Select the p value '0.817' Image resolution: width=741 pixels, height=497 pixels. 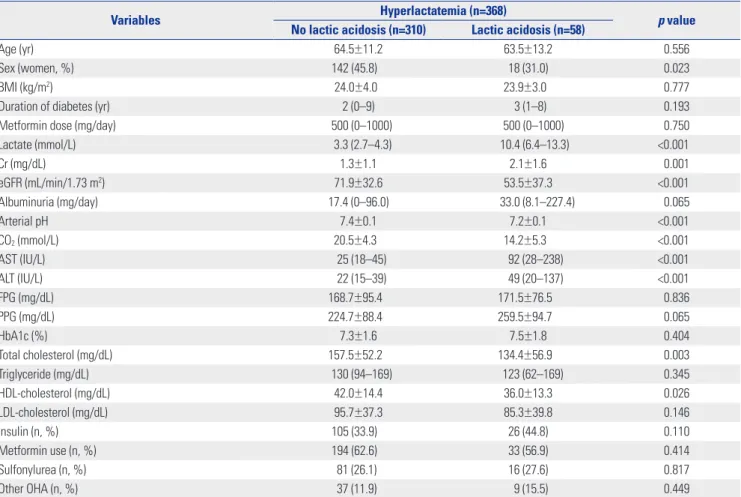coord(676,470)
